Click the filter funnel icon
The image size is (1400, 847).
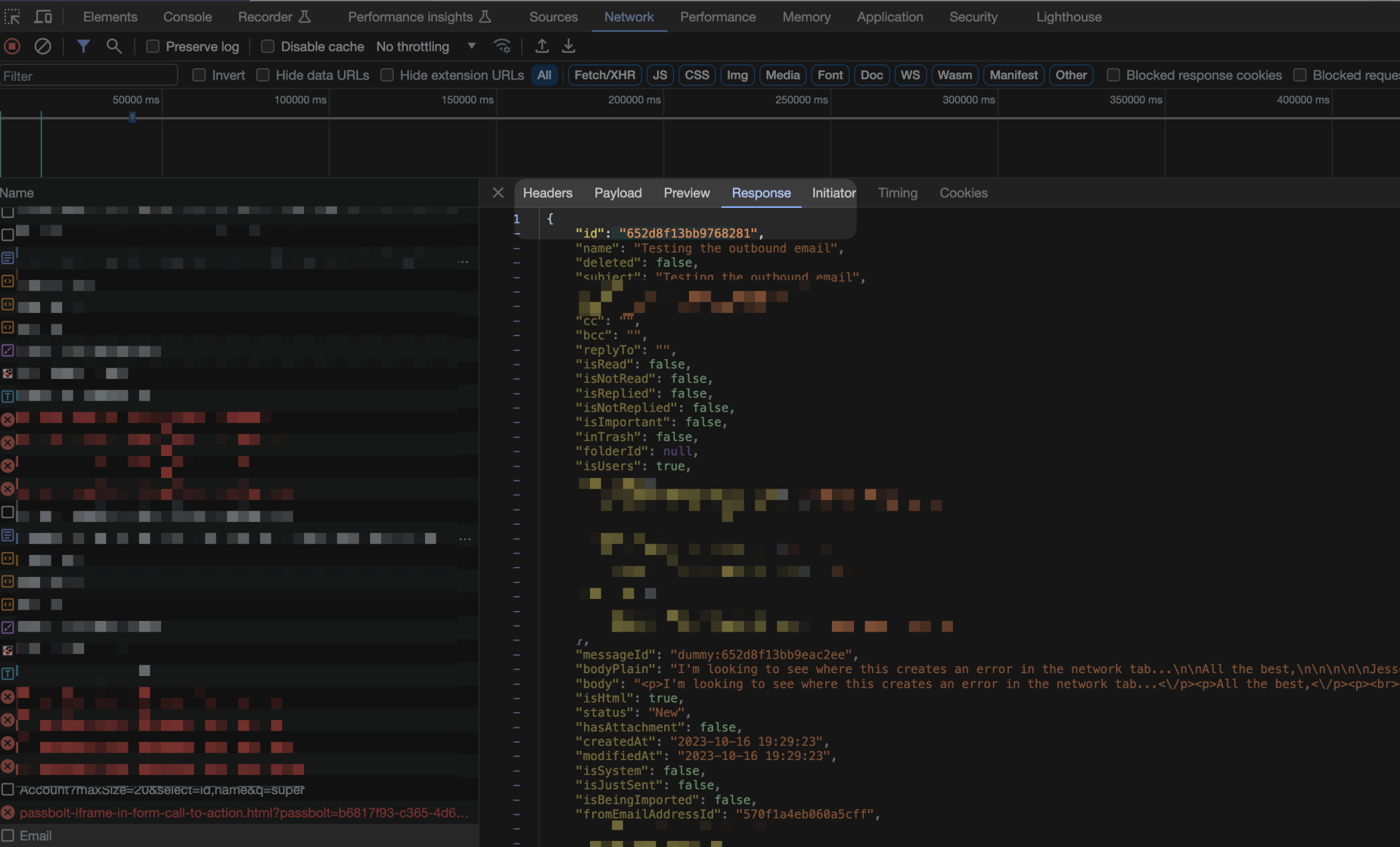click(83, 47)
